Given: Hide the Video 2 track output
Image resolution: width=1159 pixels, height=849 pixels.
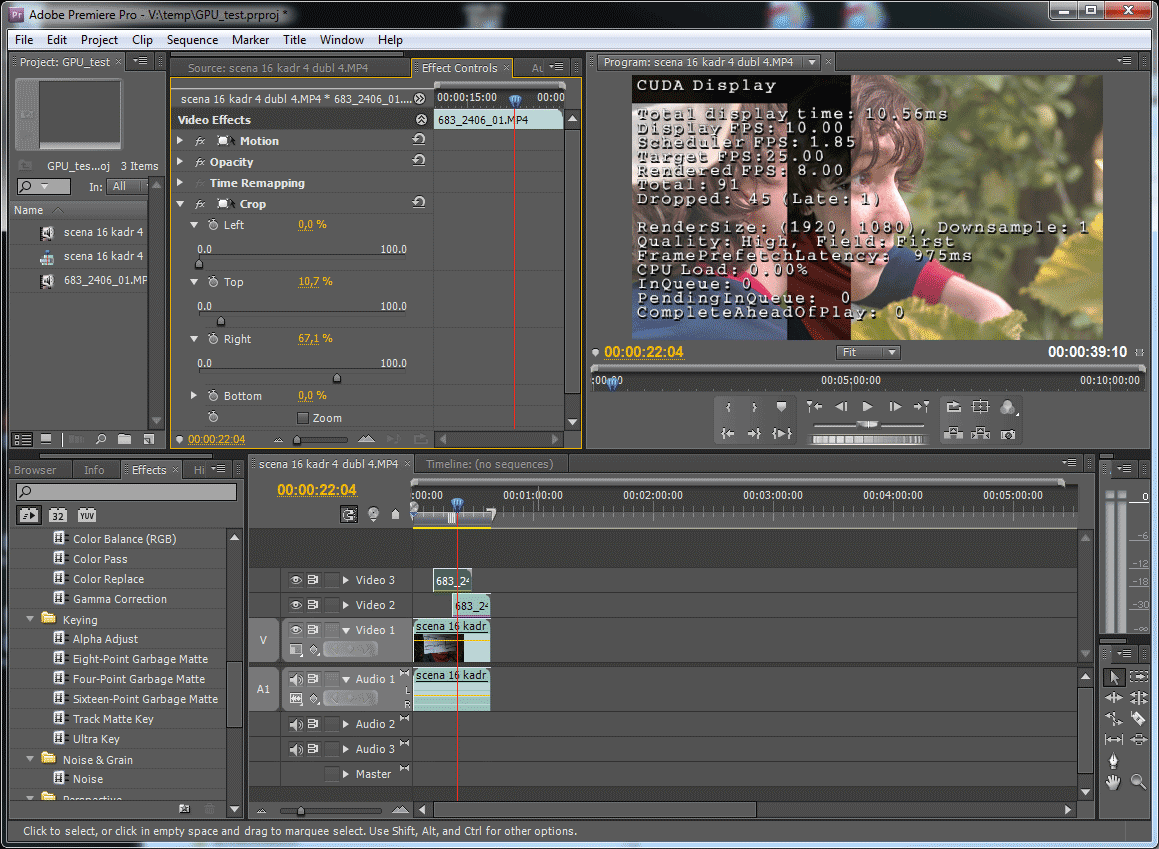Looking at the screenshot, I should [296, 604].
